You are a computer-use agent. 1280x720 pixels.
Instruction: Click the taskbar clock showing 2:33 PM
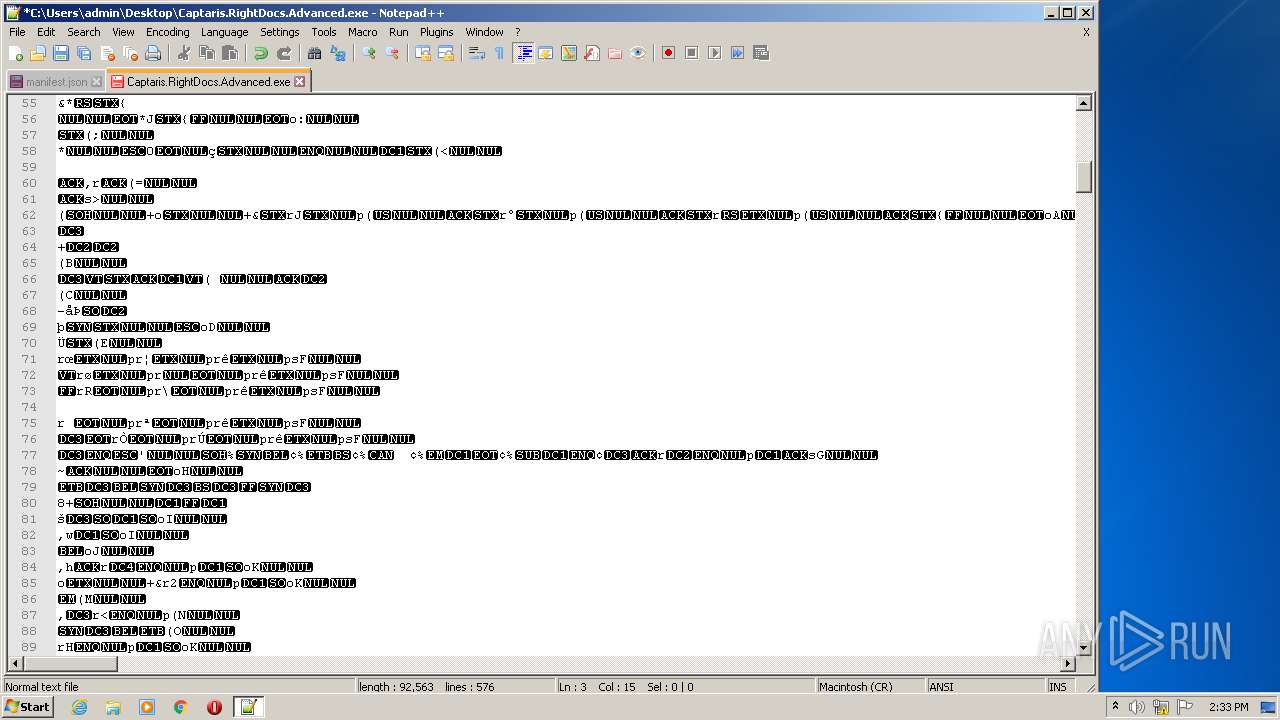click(x=1228, y=707)
